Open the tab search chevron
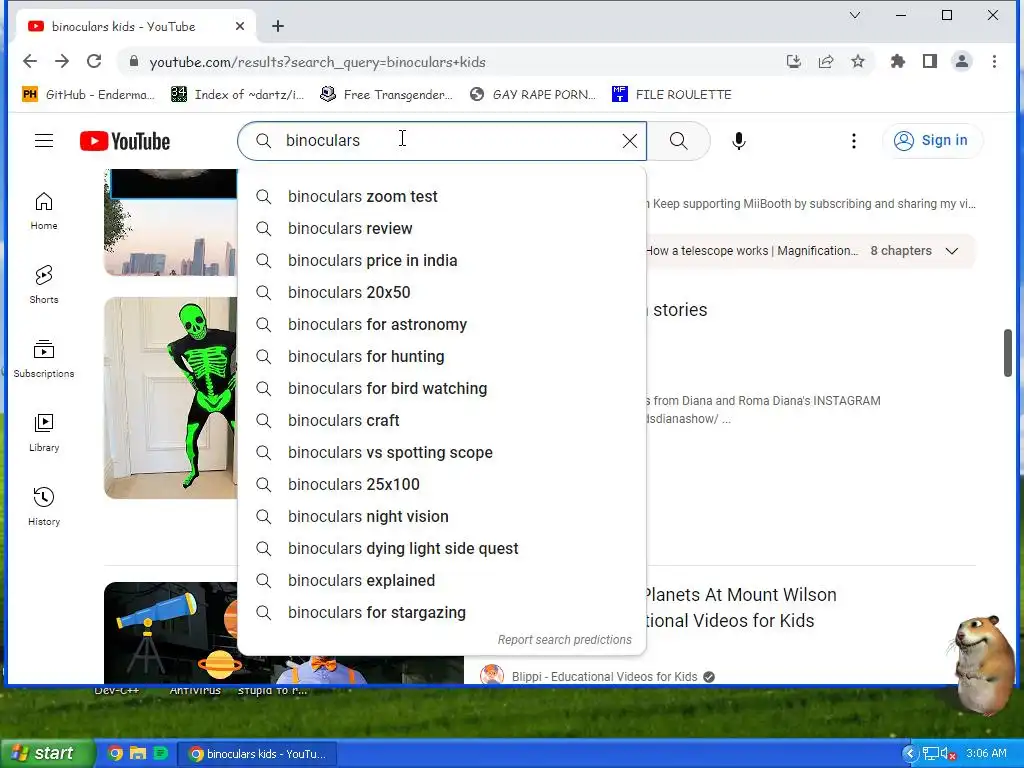1024x768 pixels. click(854, 15)
